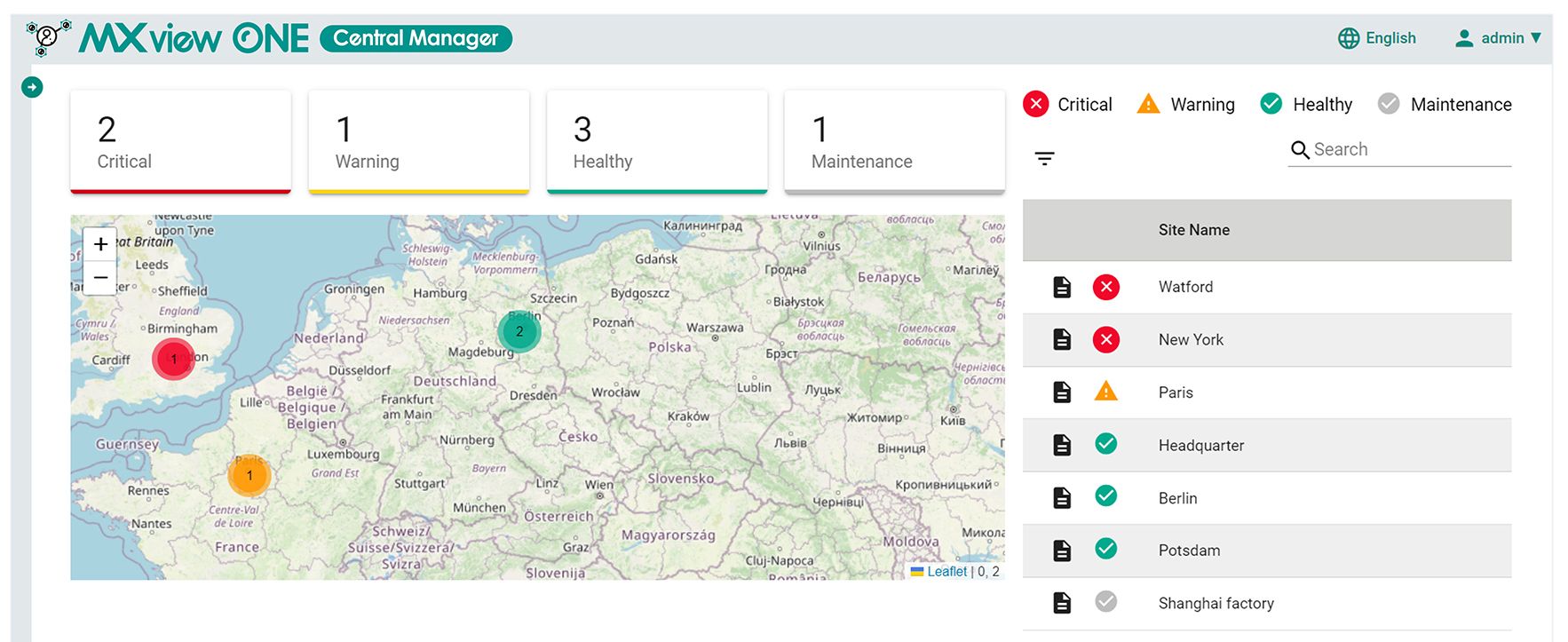Open the document icon for Paris
This screenshot has height=642, width=1568.
point(1062,392)
